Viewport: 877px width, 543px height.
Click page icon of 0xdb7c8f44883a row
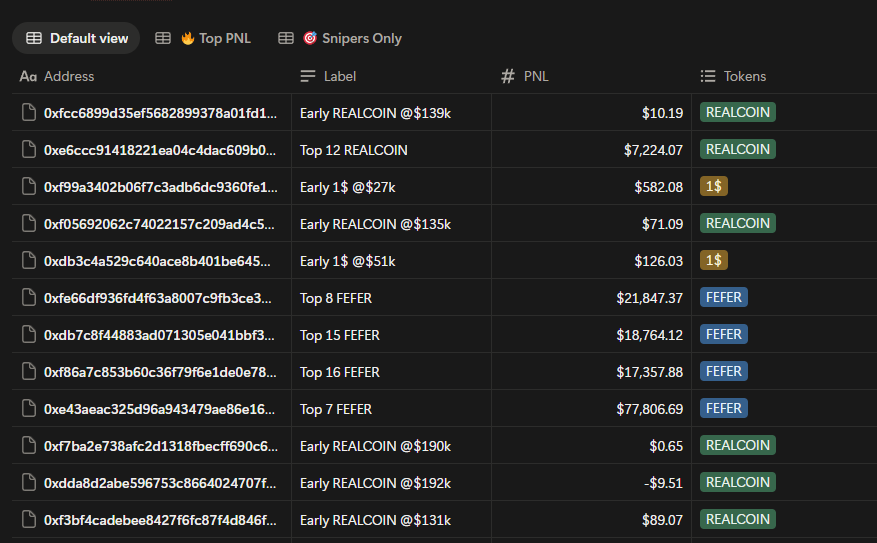click(29, 334)
